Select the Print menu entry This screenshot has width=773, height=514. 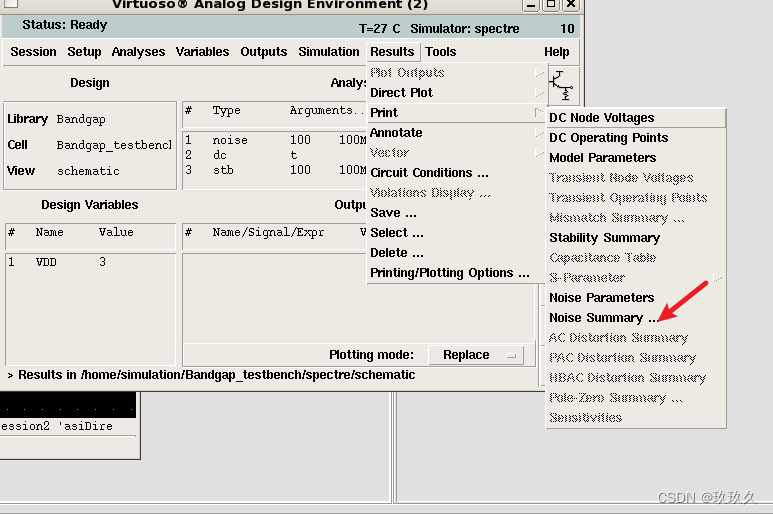[x=456, y=113]
